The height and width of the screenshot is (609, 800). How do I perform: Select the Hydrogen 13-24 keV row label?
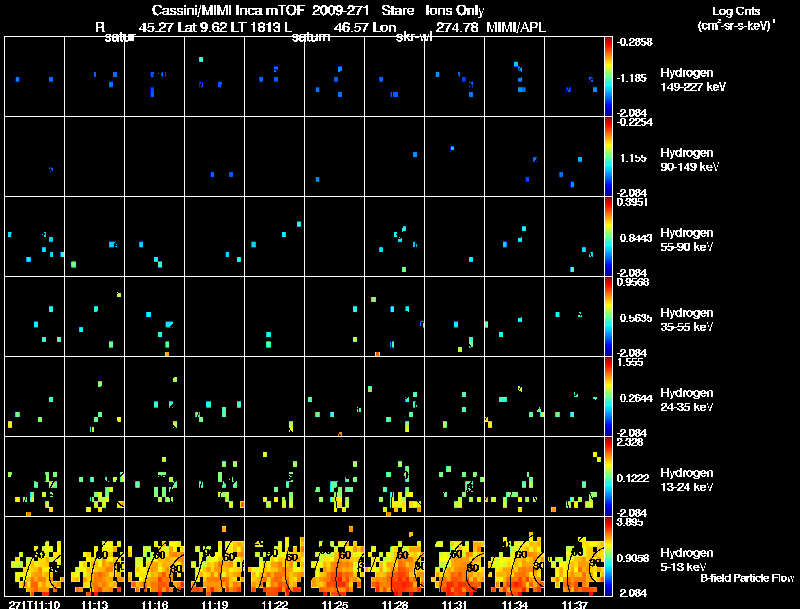[686, 480]
